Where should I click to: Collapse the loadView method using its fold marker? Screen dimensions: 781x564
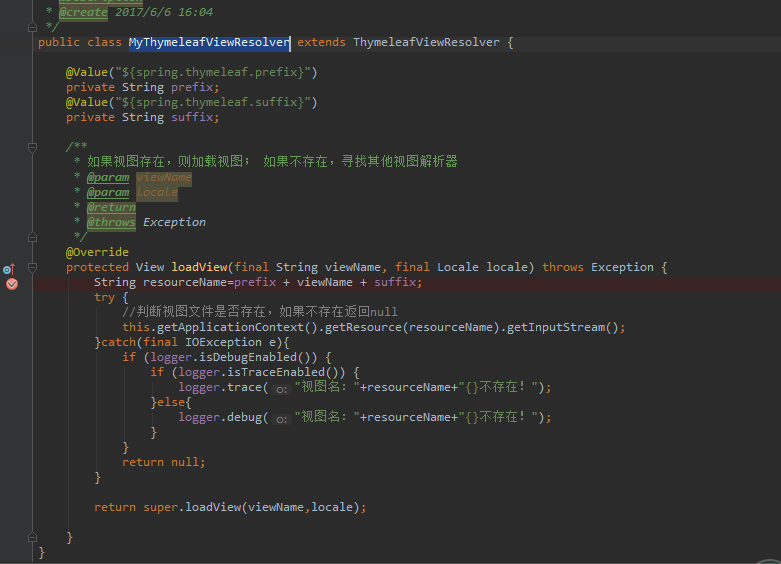click(x=33, y=268)
